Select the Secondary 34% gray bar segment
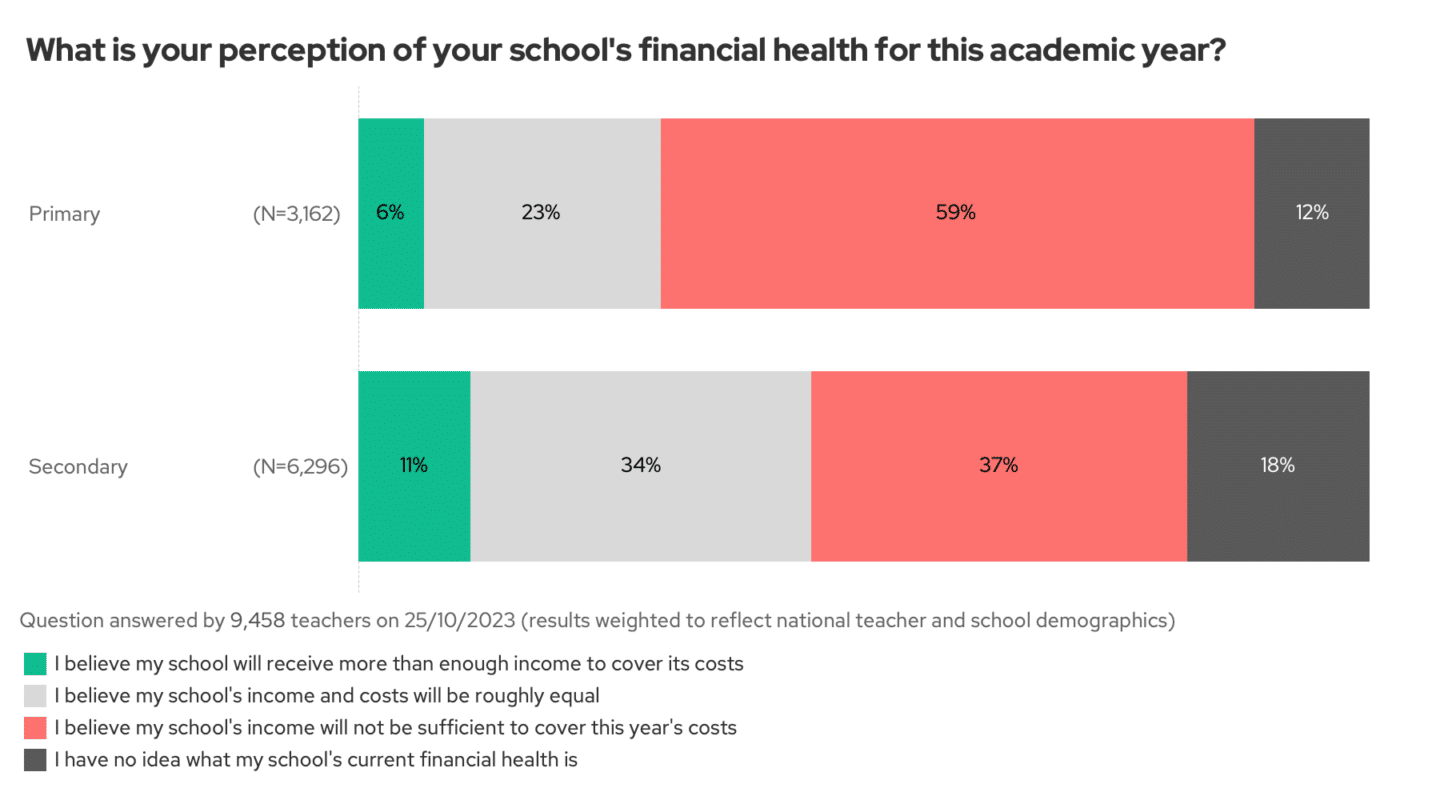 point(640,466)
